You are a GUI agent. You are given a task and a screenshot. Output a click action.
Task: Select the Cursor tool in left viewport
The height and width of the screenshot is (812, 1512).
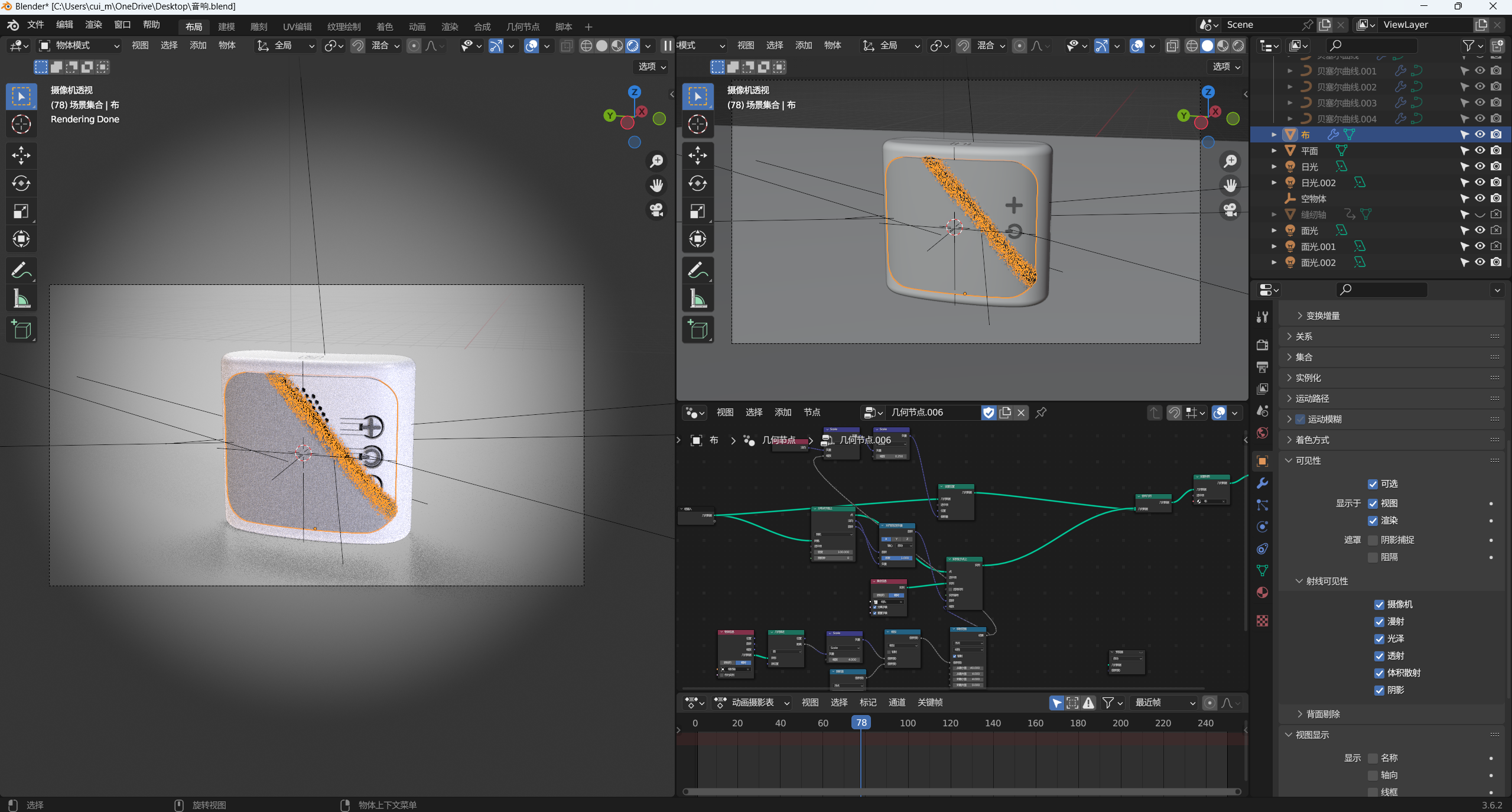click(x=21, y=124)
